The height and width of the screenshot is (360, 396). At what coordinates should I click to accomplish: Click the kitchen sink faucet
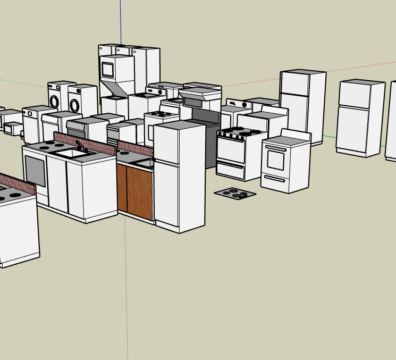(80, 146)
